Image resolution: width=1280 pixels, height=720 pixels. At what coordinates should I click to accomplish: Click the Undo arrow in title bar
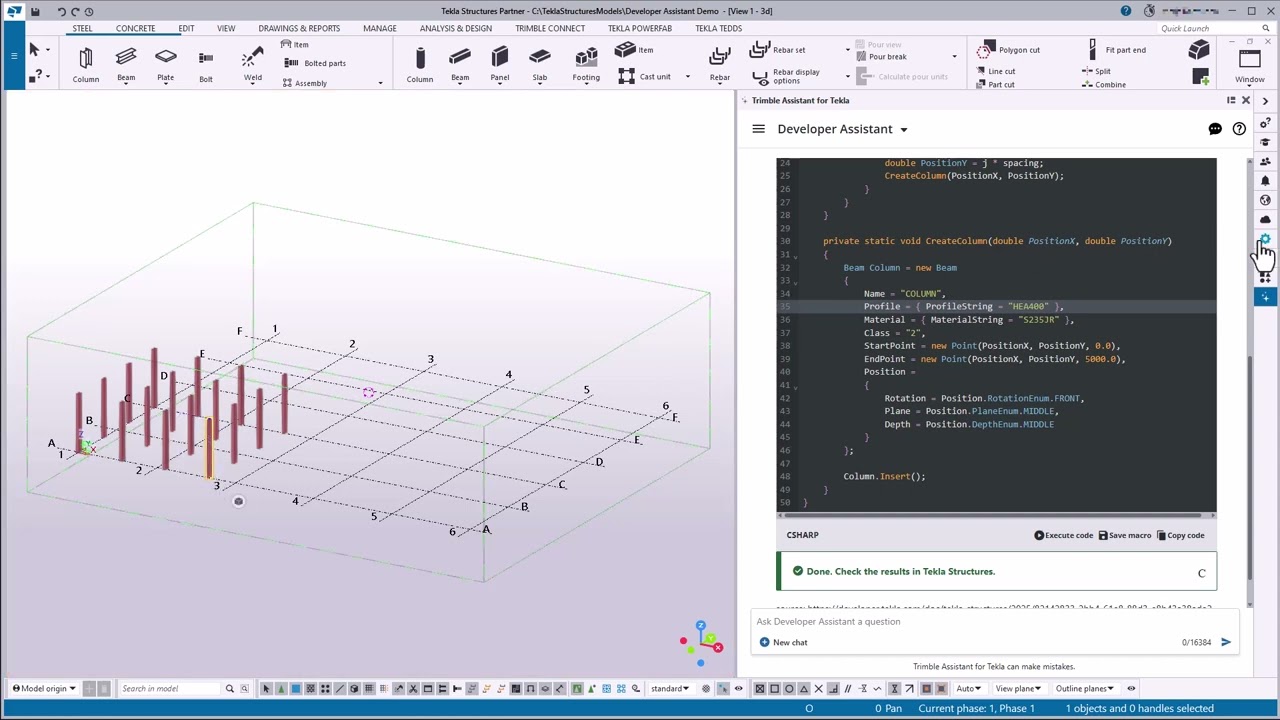[x=62, y=11]
